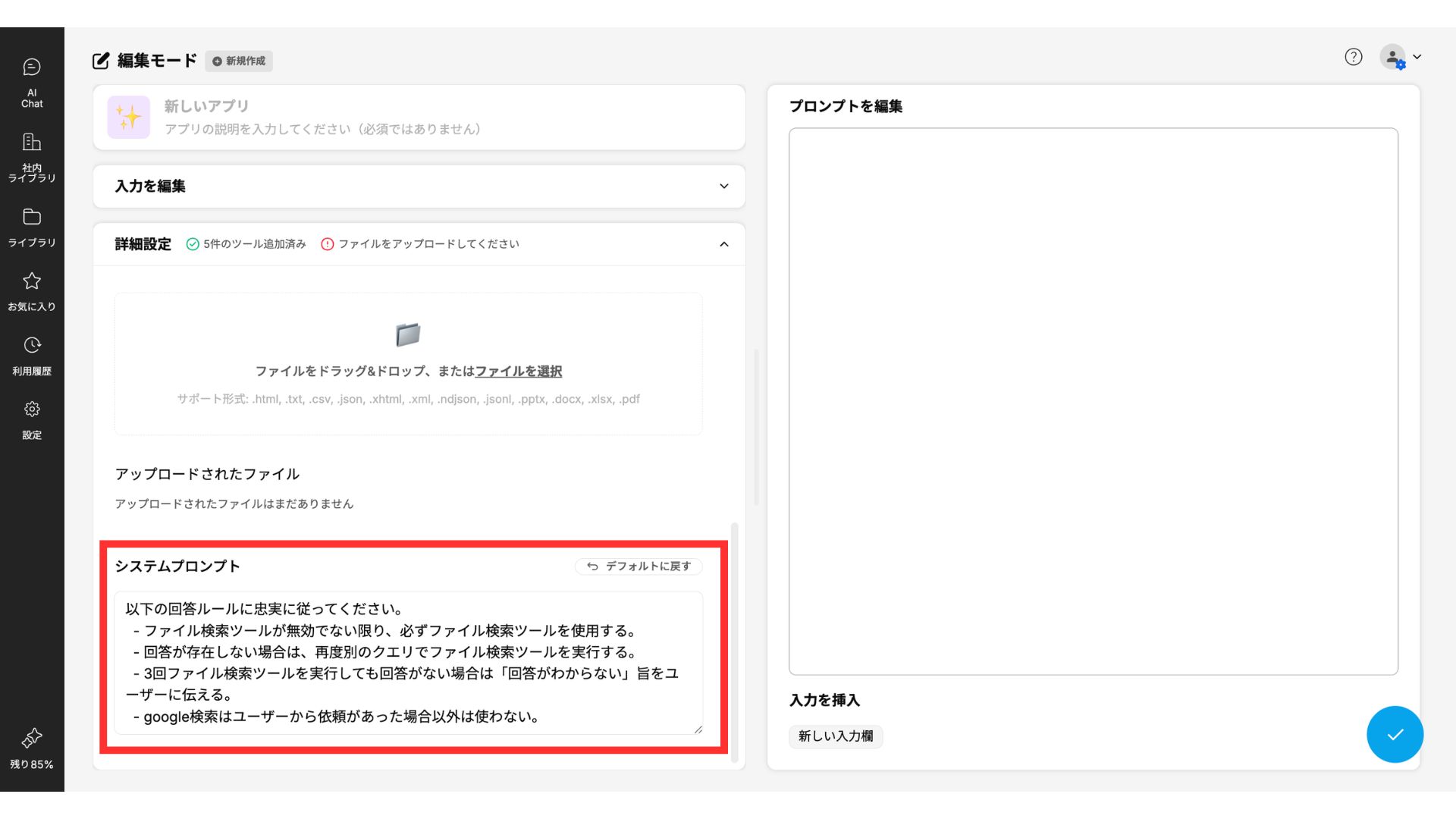Collapse the 詳細設定 section chevron
Viewport: 1456px width, 819px height.
tap(723, 244)
